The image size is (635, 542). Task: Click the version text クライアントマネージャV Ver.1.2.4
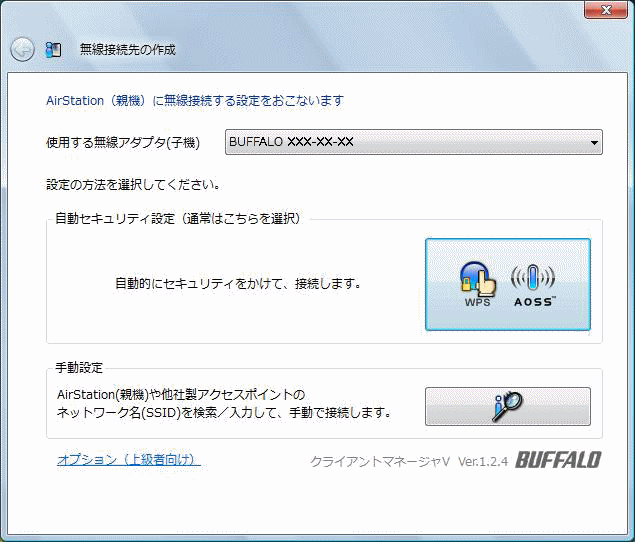point(409,461)
